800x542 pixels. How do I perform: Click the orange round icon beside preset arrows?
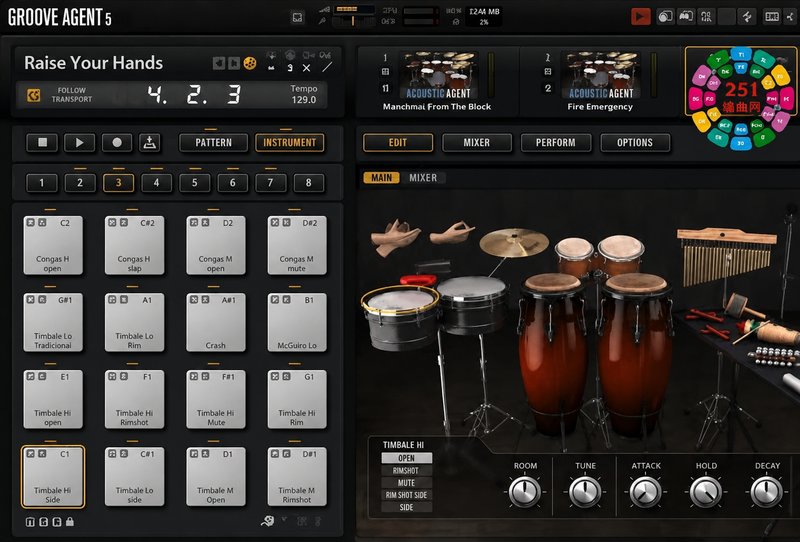(x=249, y=63)
